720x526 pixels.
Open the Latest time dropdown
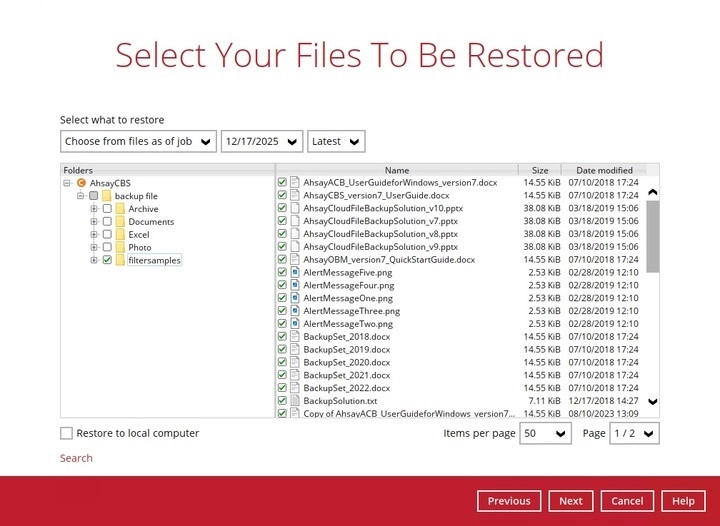(336, 141)
